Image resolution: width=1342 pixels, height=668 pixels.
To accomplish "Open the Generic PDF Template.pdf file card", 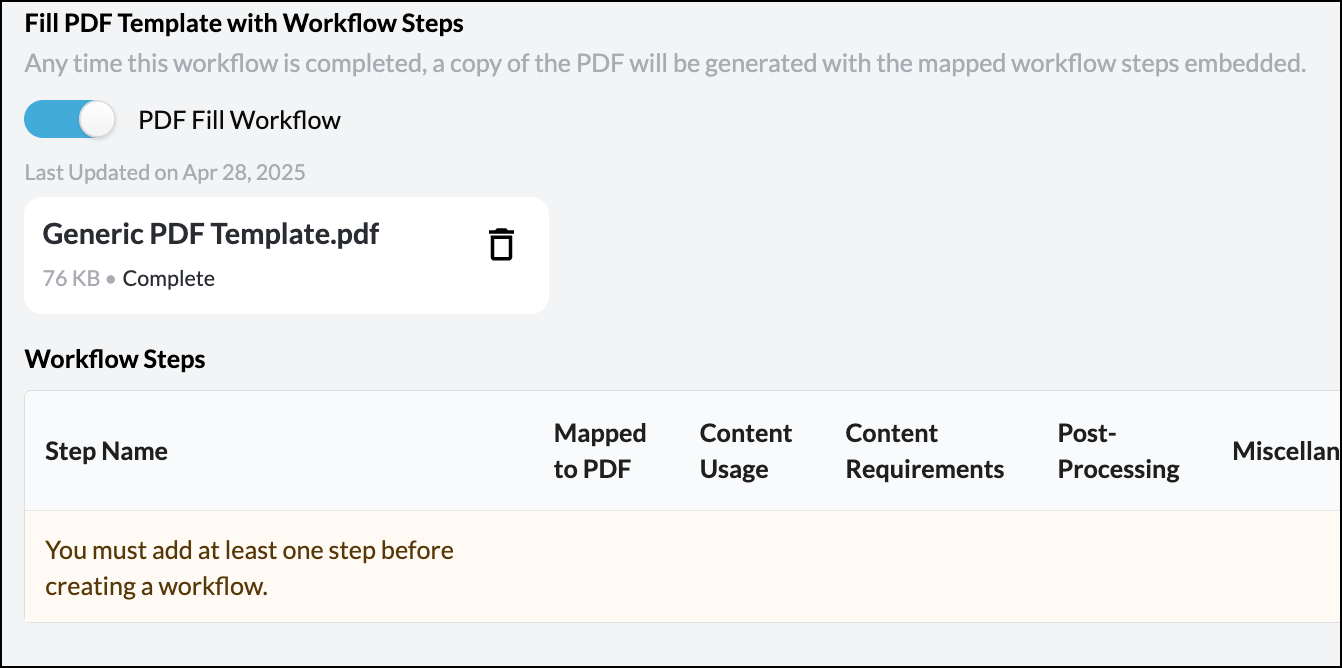I will pos(286,255).
